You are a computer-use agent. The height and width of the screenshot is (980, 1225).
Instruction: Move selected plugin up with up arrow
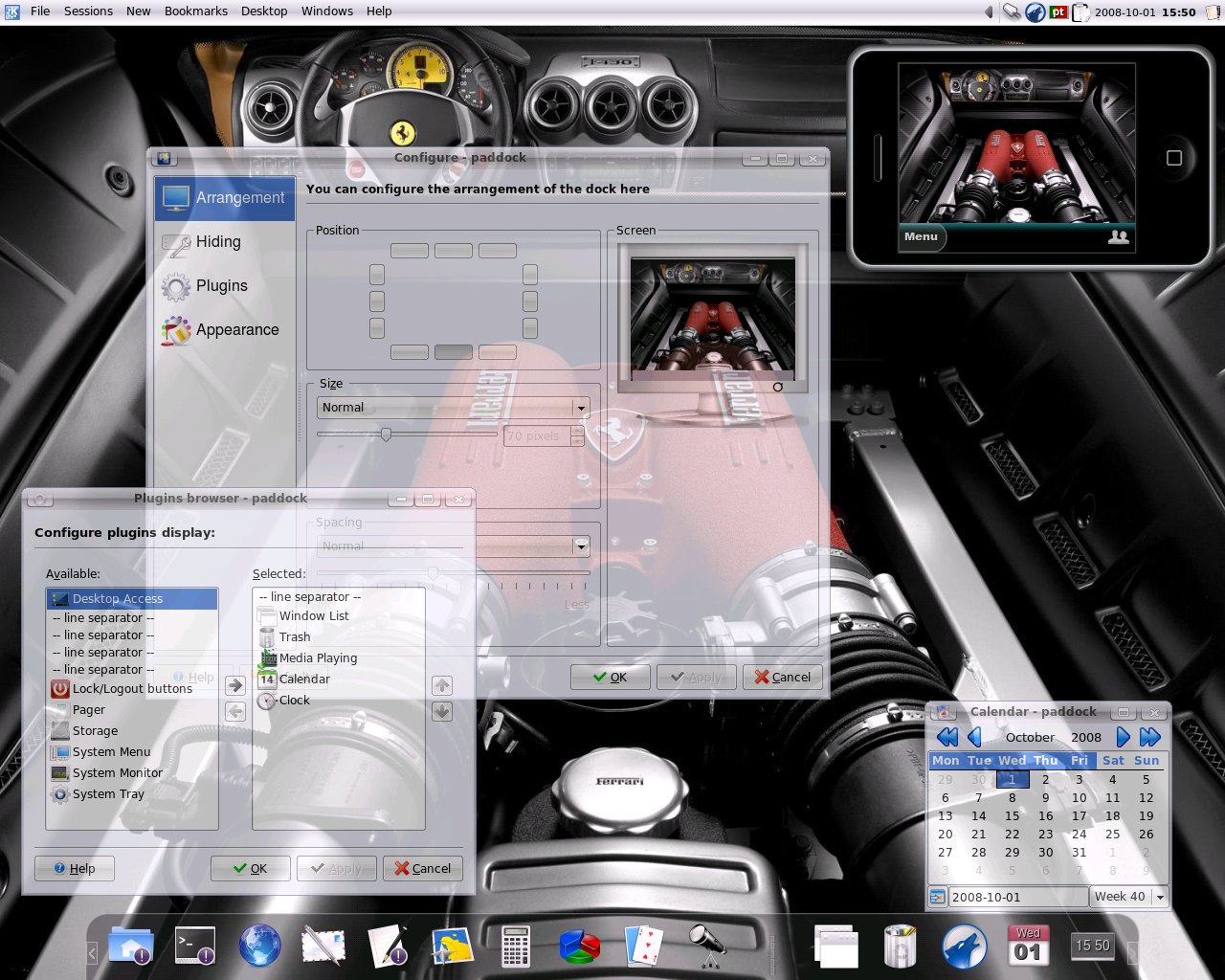pos(442,685)
